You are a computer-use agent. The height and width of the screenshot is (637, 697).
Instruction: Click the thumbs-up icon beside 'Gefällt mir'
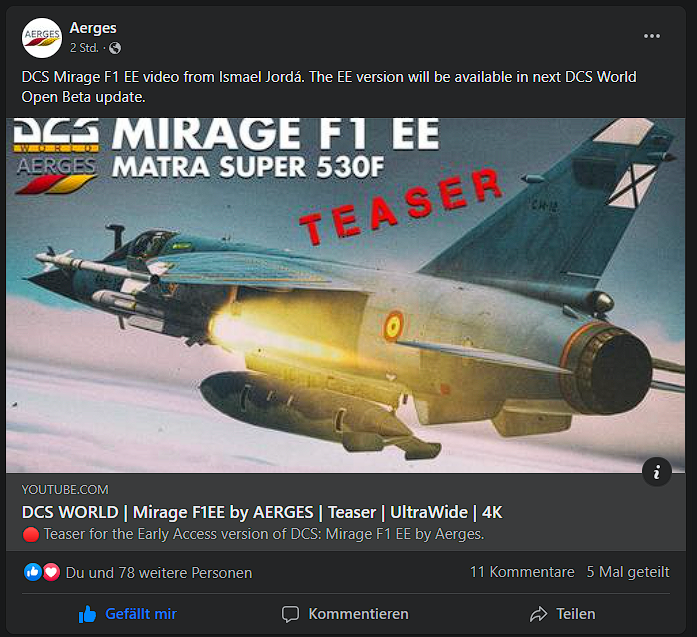87,614
